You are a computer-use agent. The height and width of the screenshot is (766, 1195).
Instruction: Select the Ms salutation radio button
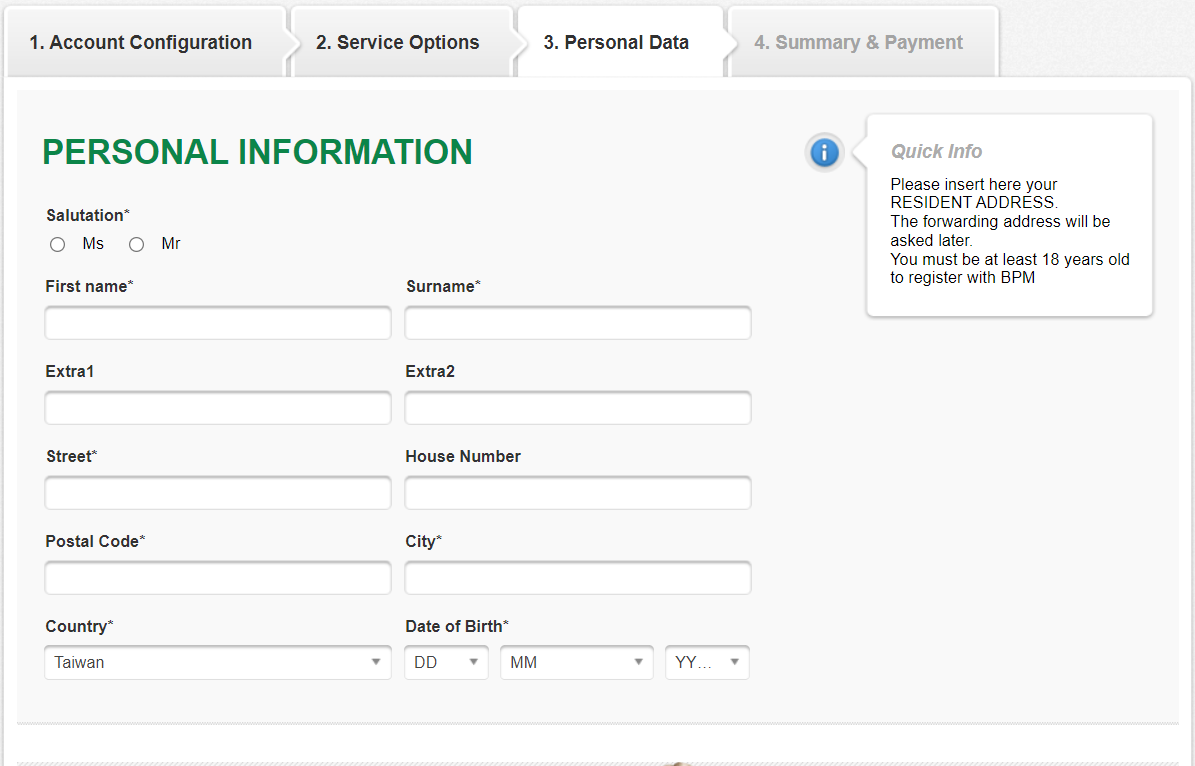pos(58,244)
